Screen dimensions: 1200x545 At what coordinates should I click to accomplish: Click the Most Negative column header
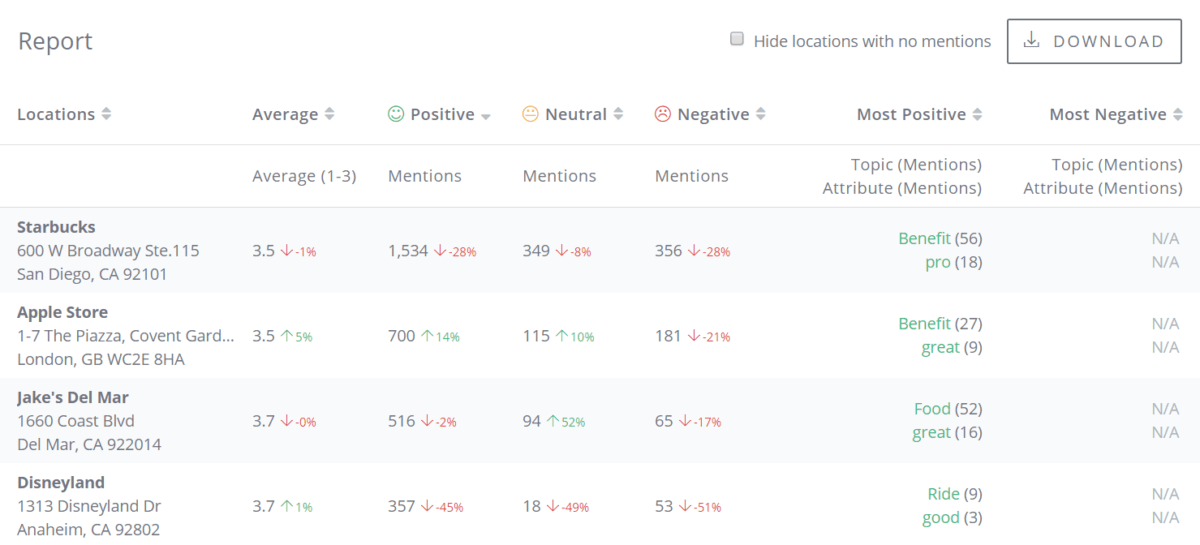coord(1107,114)
